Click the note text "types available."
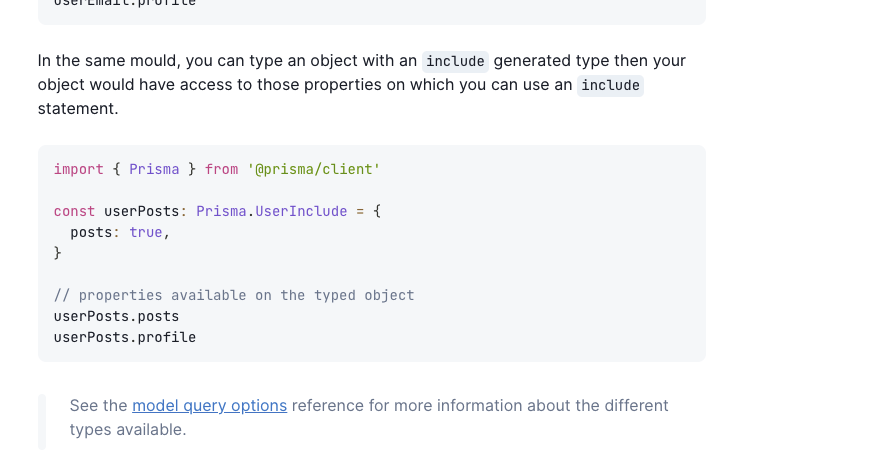The width and height of the screenshot is (888, 451). click(128, 429)
